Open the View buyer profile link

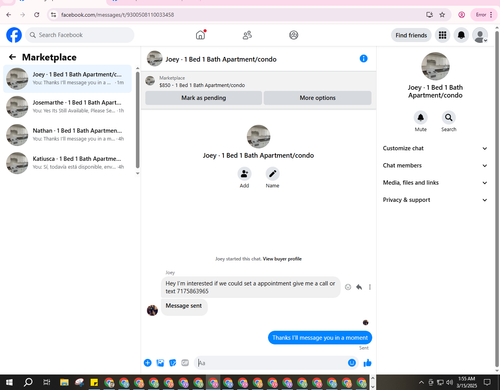(x=282, y=259)
